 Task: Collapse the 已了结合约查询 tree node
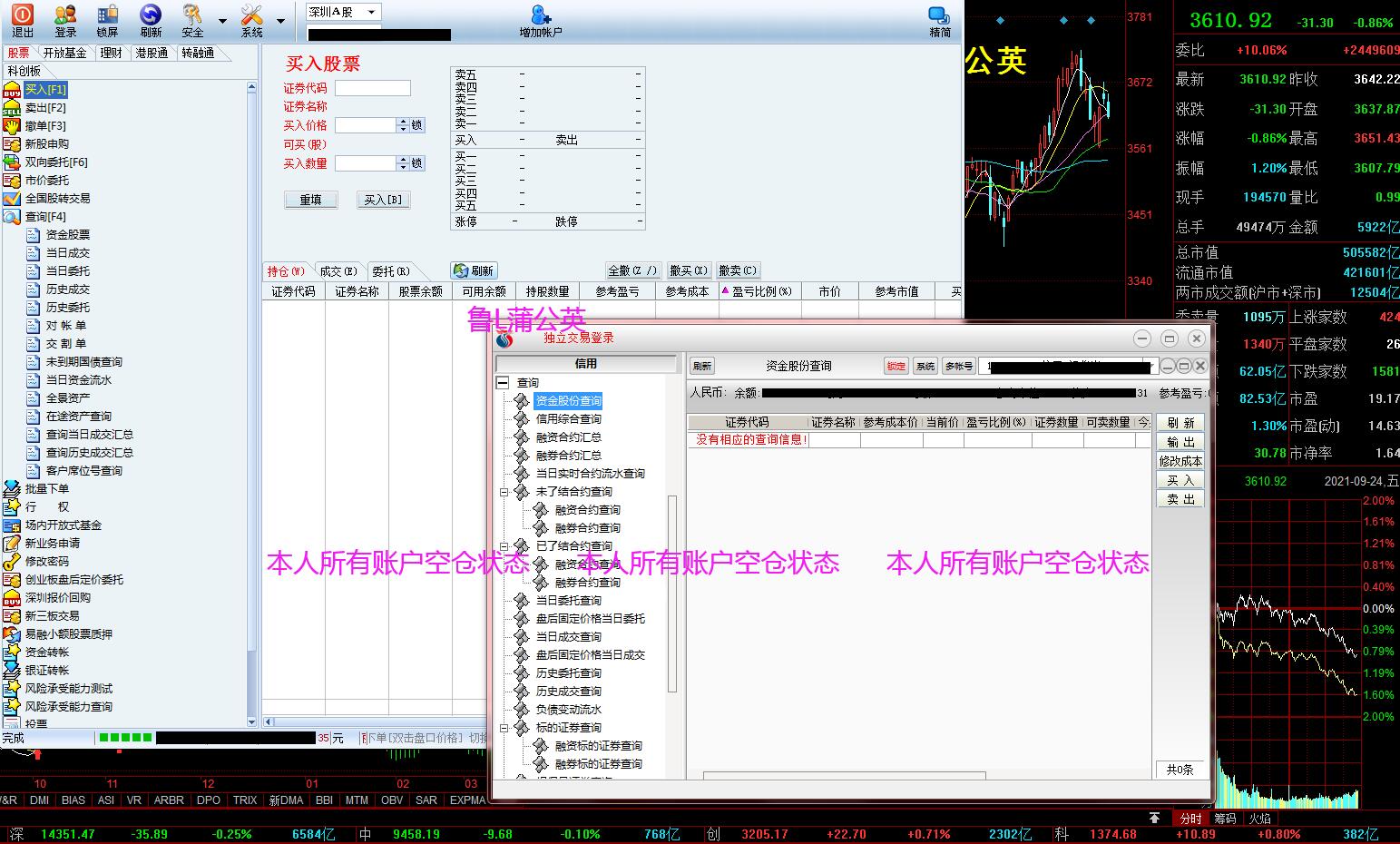point(504,546)
